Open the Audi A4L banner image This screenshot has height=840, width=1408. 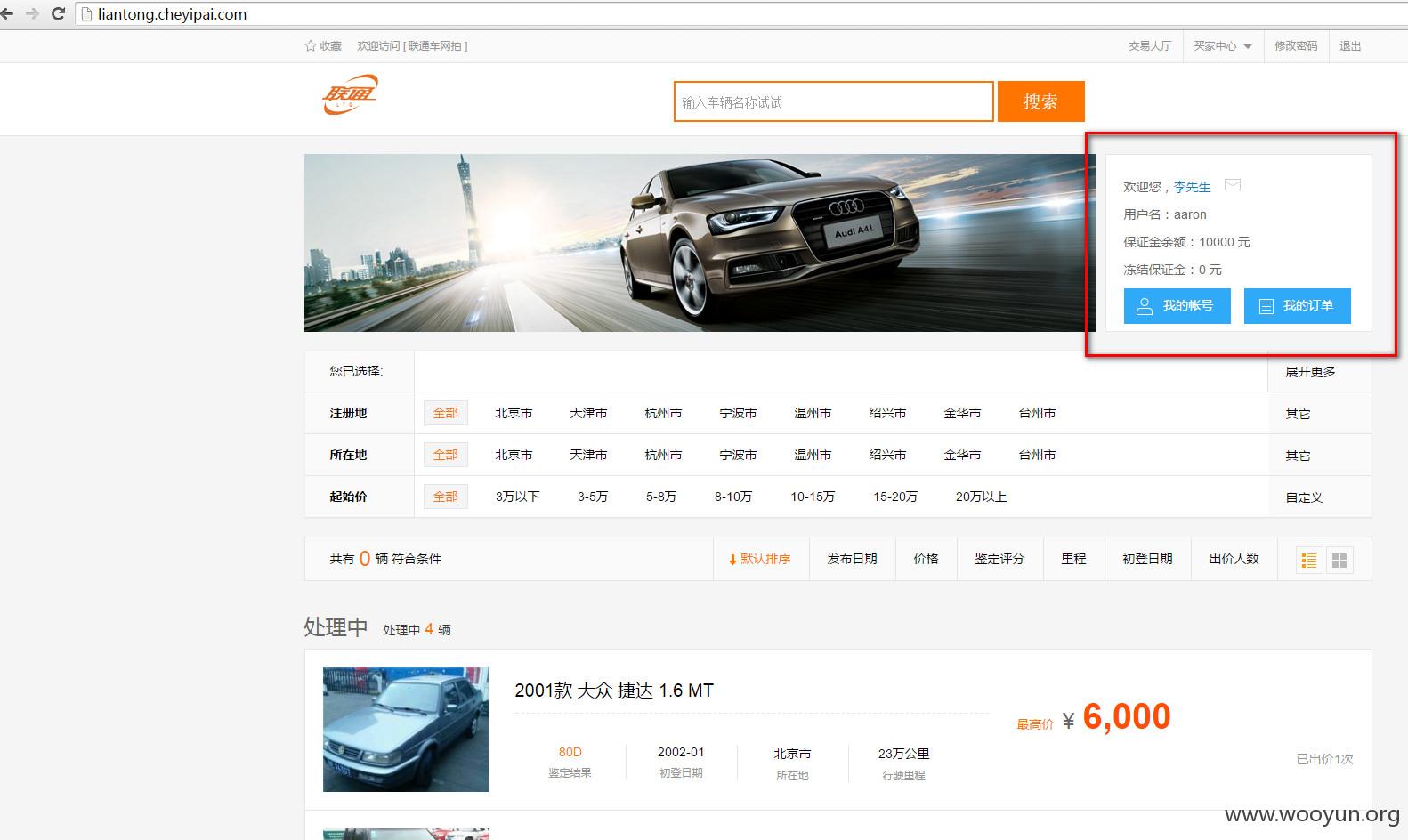pos(700,243)
